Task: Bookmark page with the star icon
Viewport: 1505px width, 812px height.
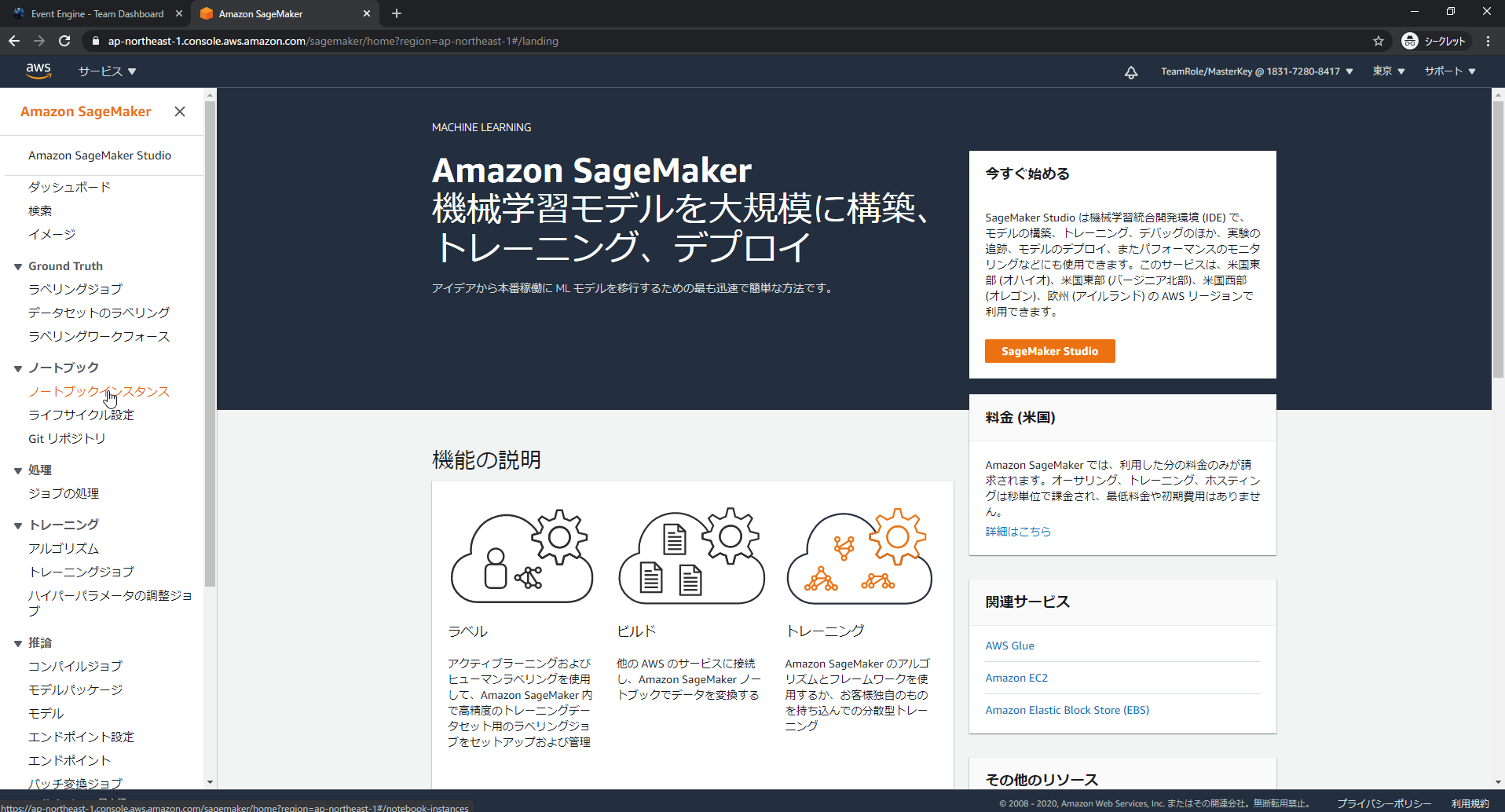Action: click(1379, 41)
